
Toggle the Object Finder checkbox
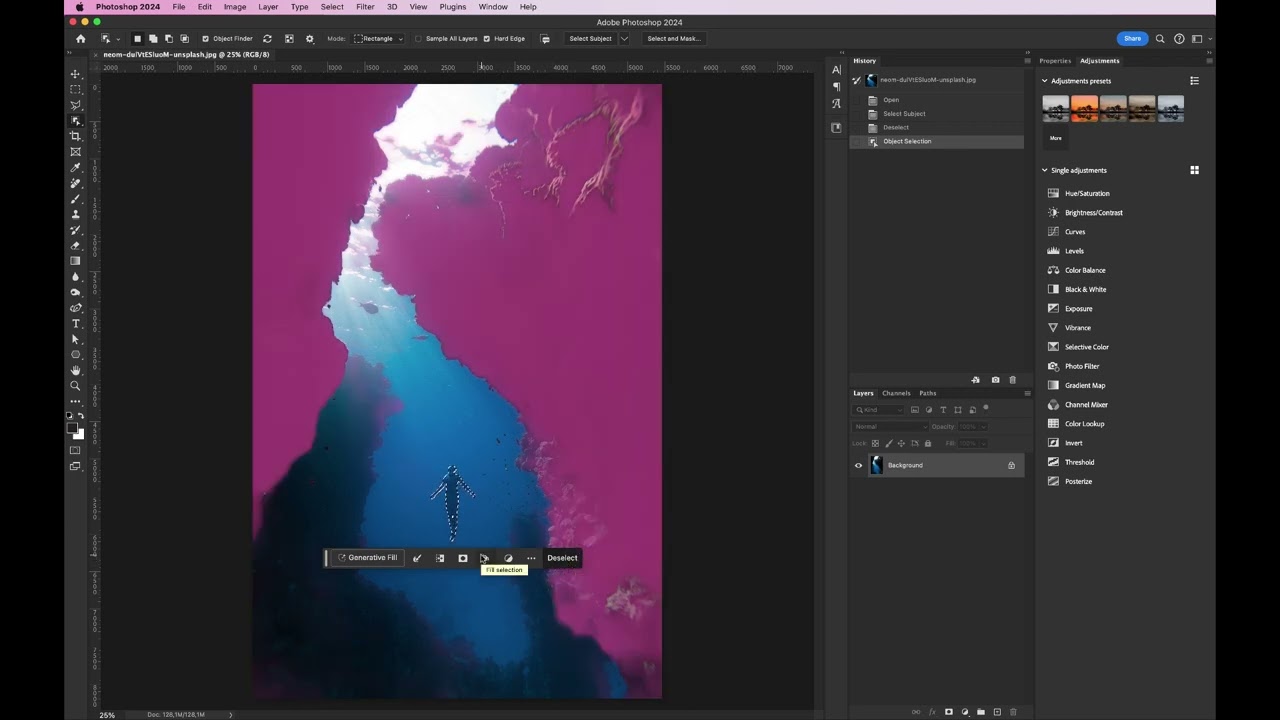click(x=206, y=39)
